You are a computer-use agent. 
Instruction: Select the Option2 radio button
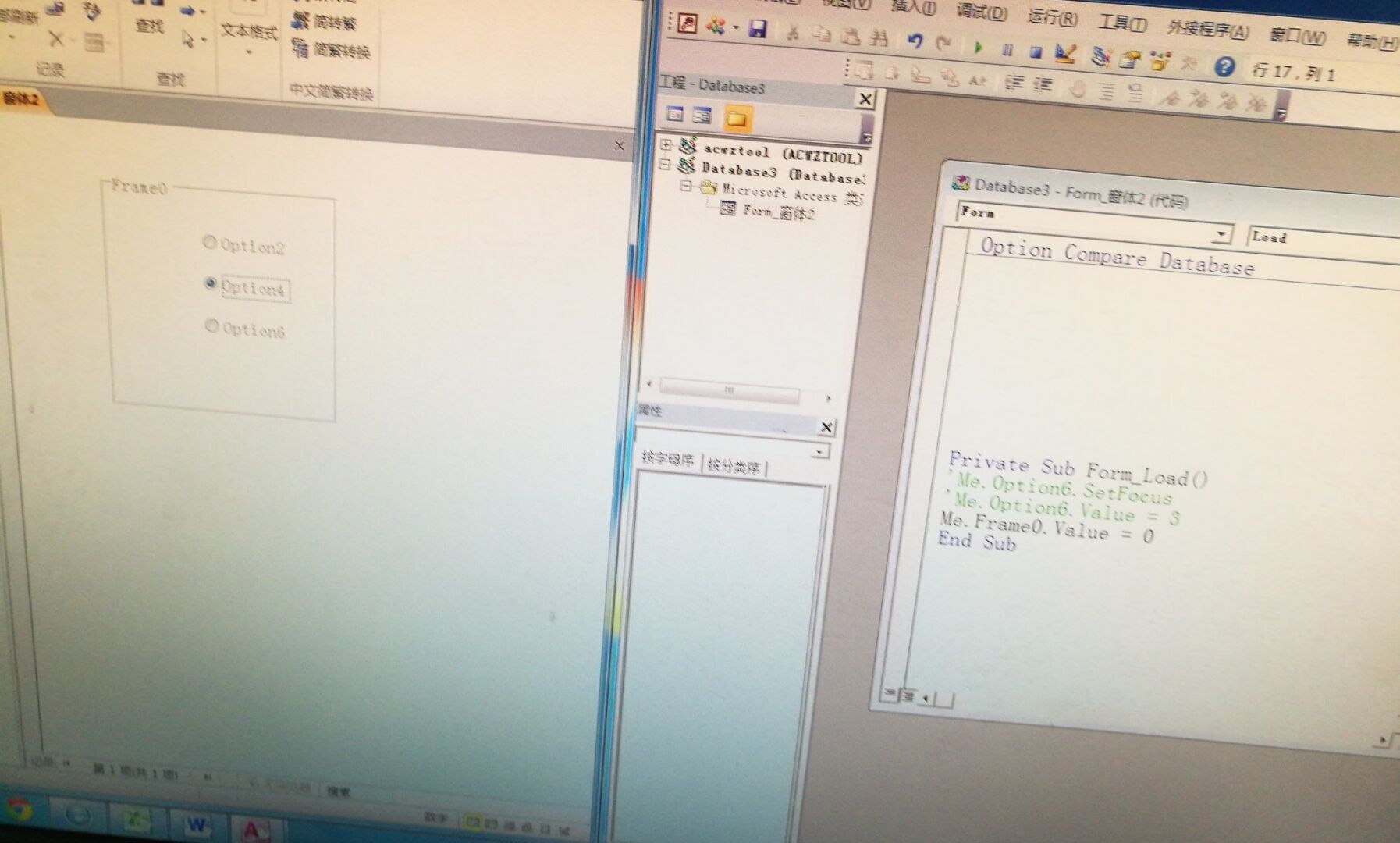209,242
